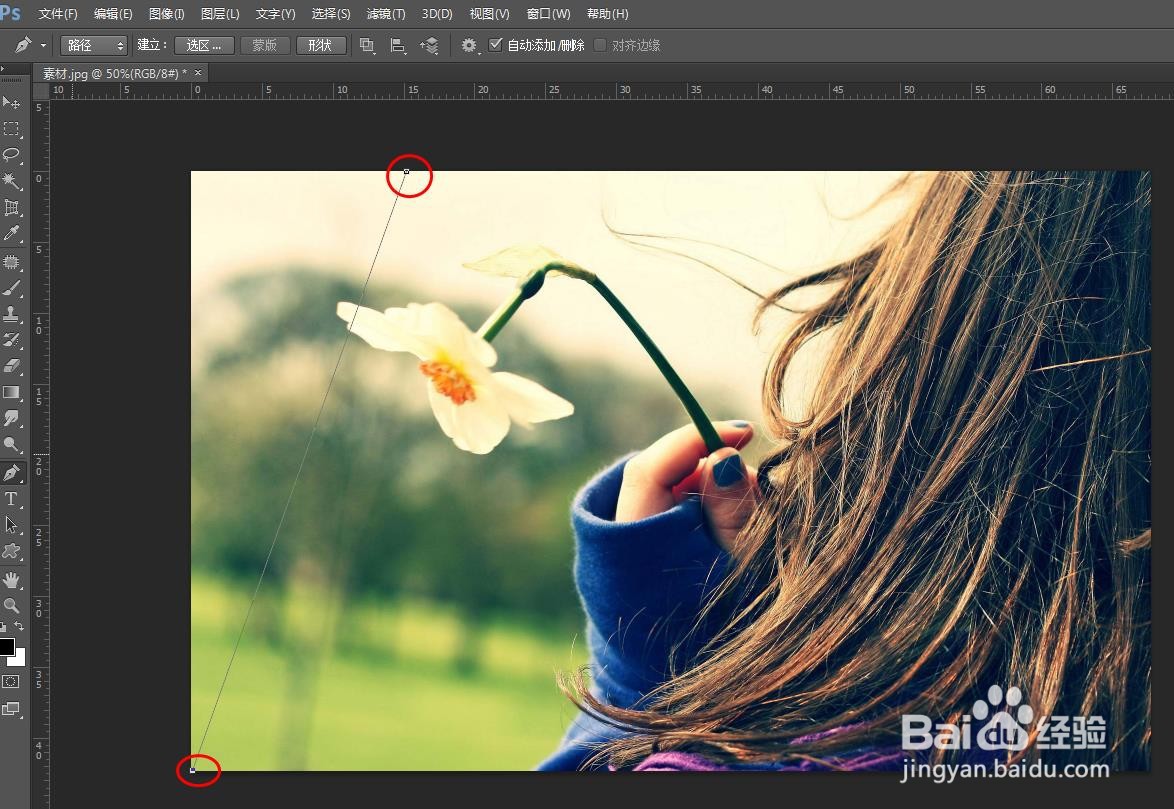Open the 滤镜(T) menu

click(386, 13)
